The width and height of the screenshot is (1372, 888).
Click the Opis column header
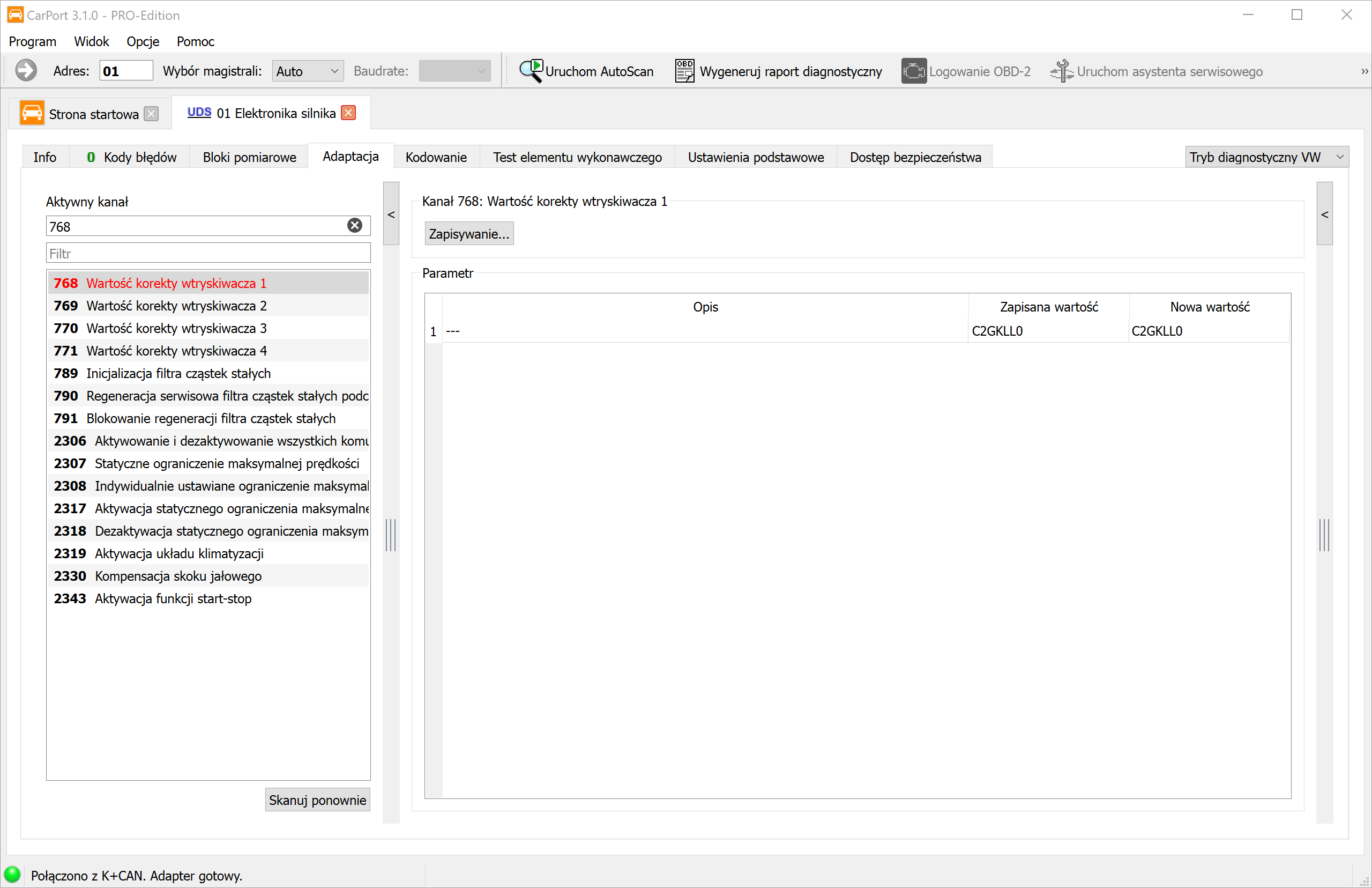click(x=705, y=307)
